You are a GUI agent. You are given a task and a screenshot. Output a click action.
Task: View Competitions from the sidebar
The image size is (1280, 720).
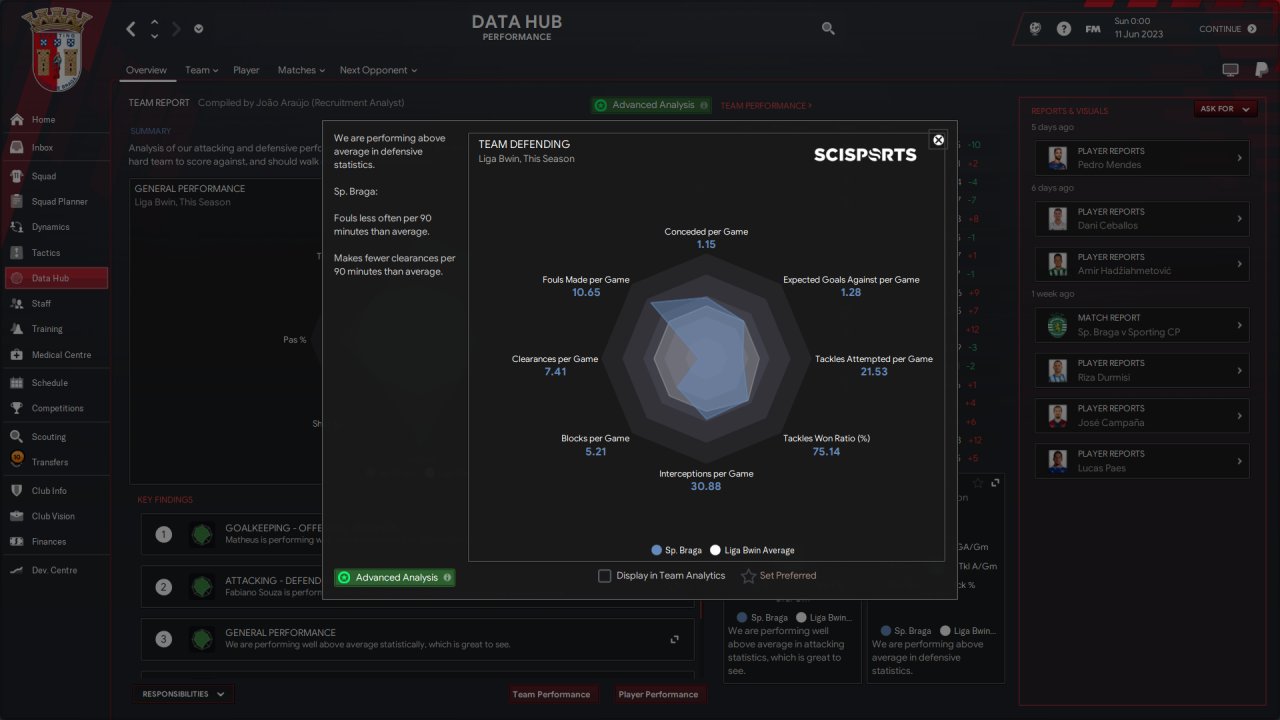tap(55, 408)
